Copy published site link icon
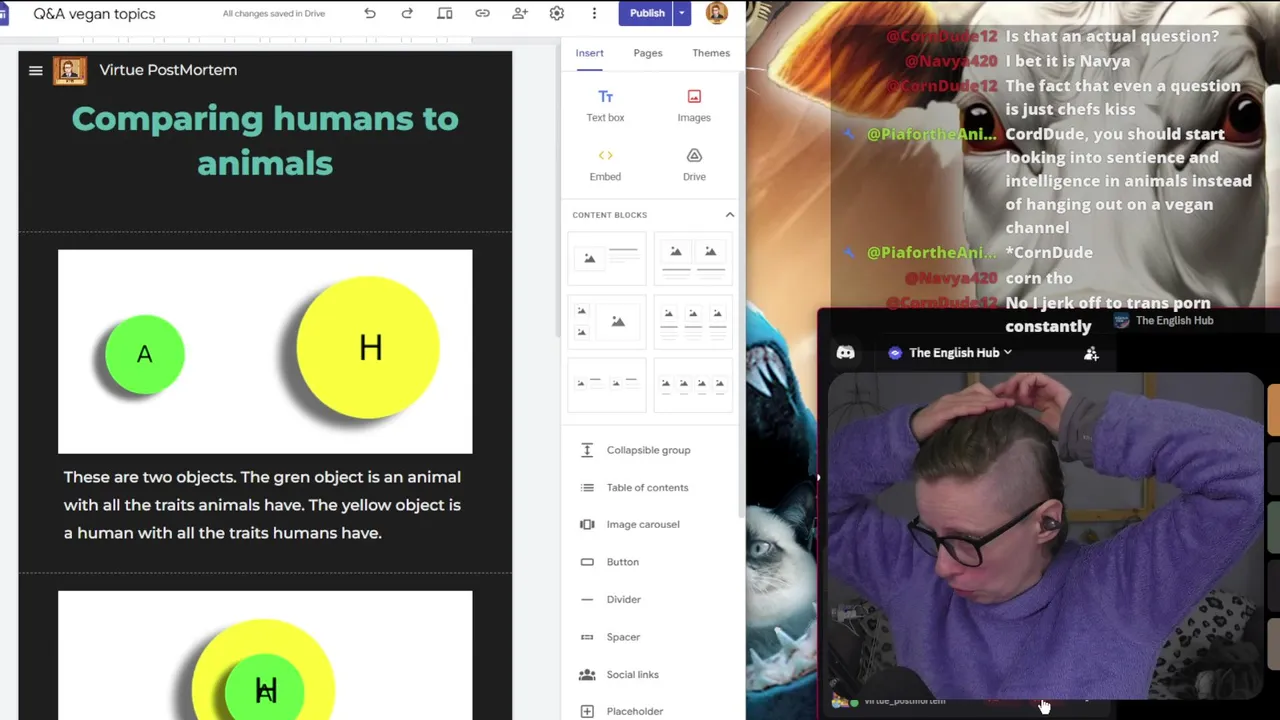The width and height of the screenshot is (1280, 720). (x=482, y=13)
